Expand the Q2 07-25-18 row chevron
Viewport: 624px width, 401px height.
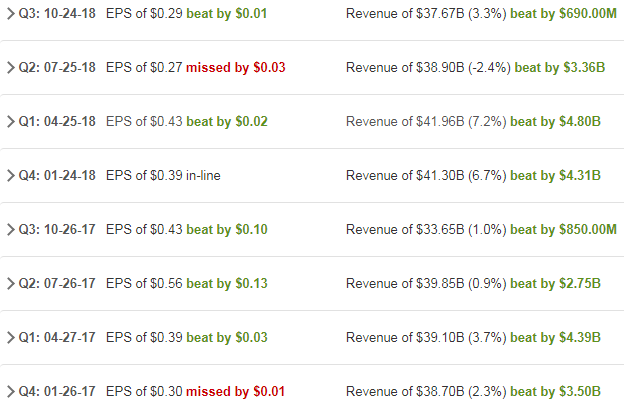pyautogui.click(x=10, y=68)
